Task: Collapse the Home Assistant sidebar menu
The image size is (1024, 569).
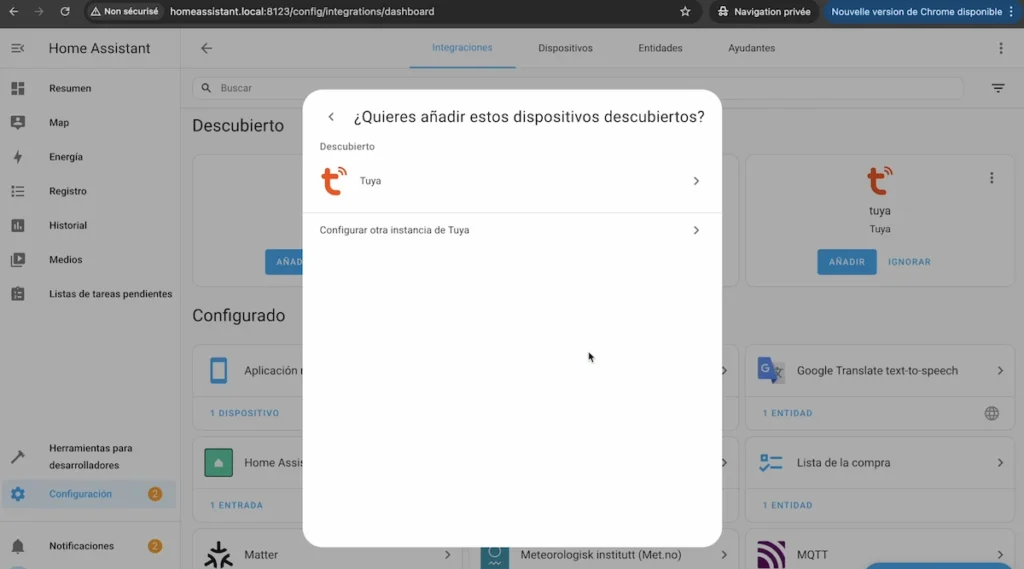Action: click(18, 48)
